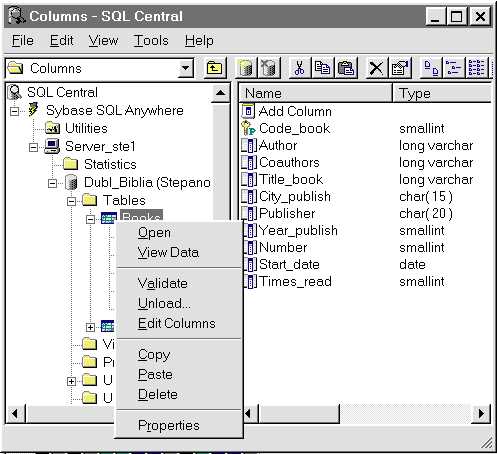Screen dimensions: 497x454
Task: Click the Name column header
Action: [x=315, y=93]
